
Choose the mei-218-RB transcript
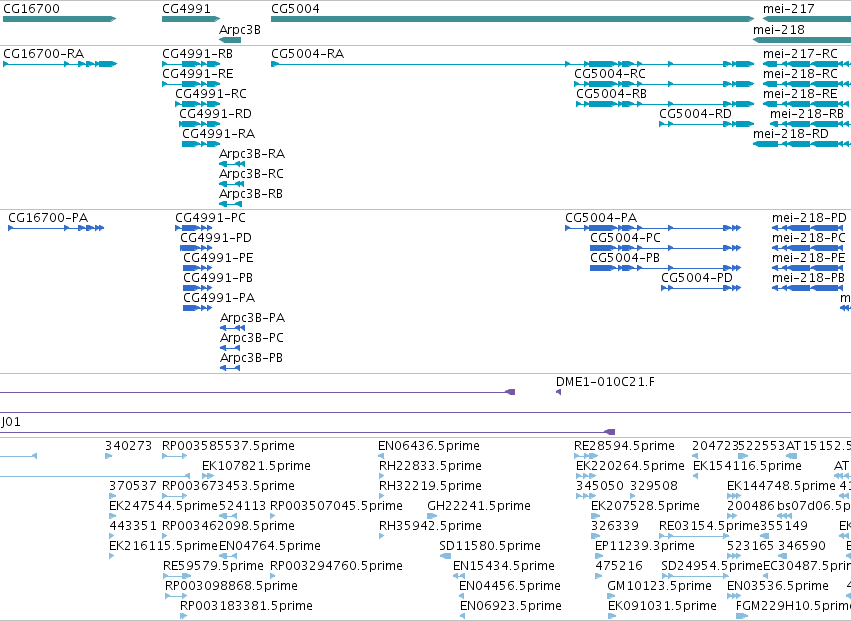pyautogui.click(x=810, y=124)
